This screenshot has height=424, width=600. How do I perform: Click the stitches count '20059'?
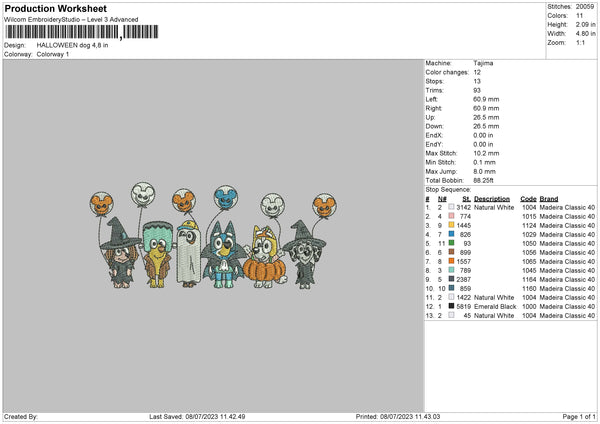tap(585, 7)
